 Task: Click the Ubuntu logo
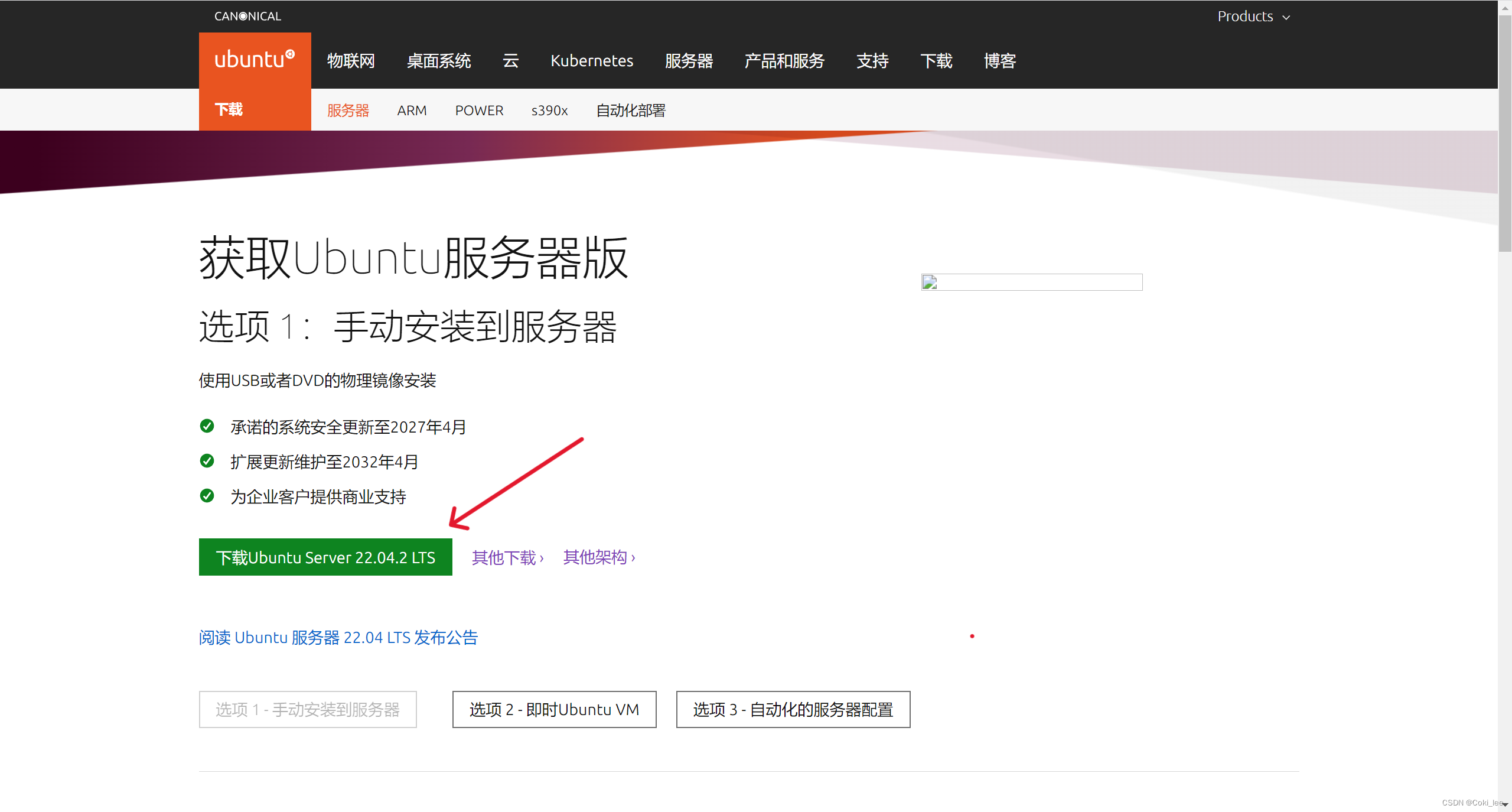click(255, 59)
